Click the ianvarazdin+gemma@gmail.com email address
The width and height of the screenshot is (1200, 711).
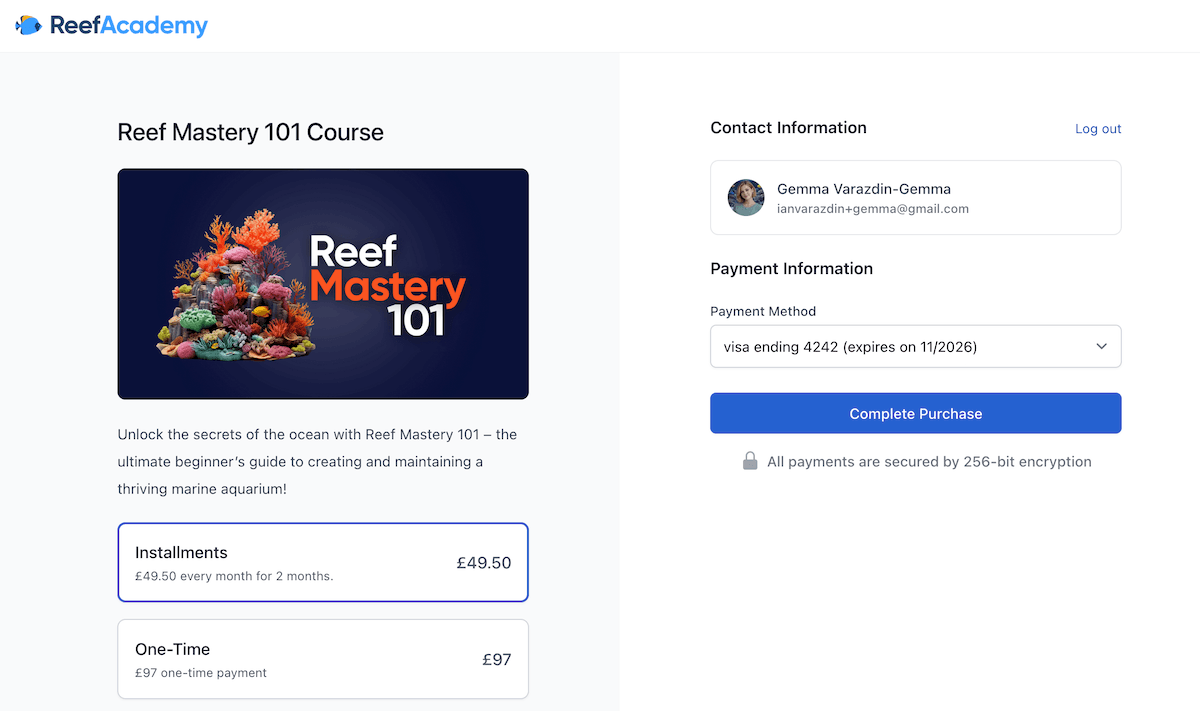[x=873, y=209]
